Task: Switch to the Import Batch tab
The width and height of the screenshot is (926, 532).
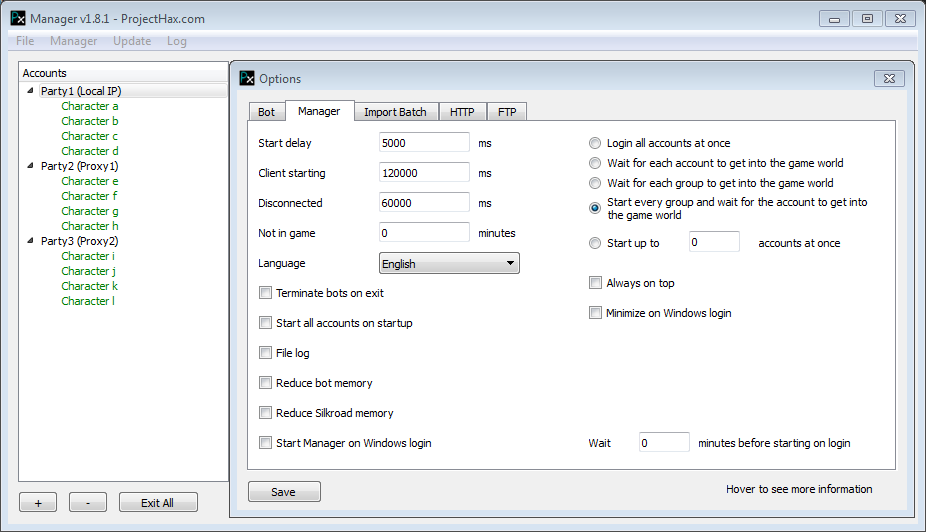Action: point(395,112)
